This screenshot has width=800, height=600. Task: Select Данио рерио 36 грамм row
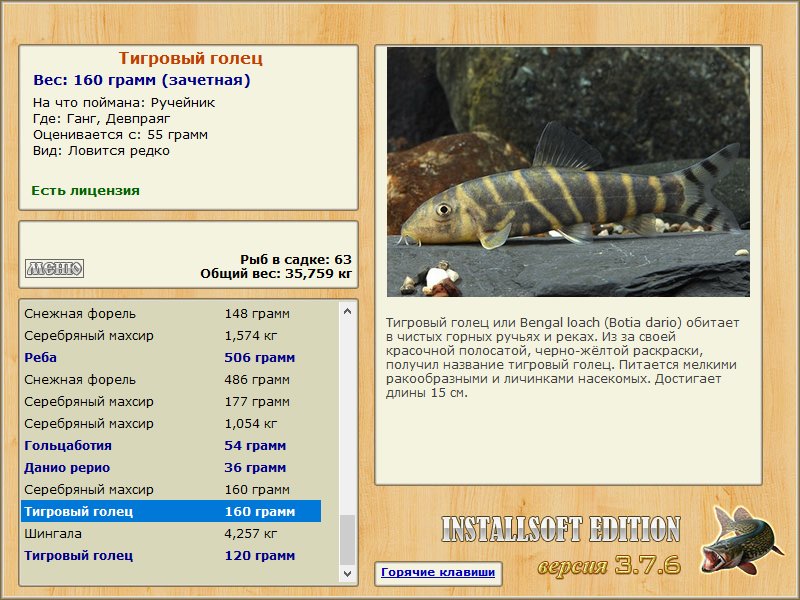pyautogui.click(x=171, y=467)
